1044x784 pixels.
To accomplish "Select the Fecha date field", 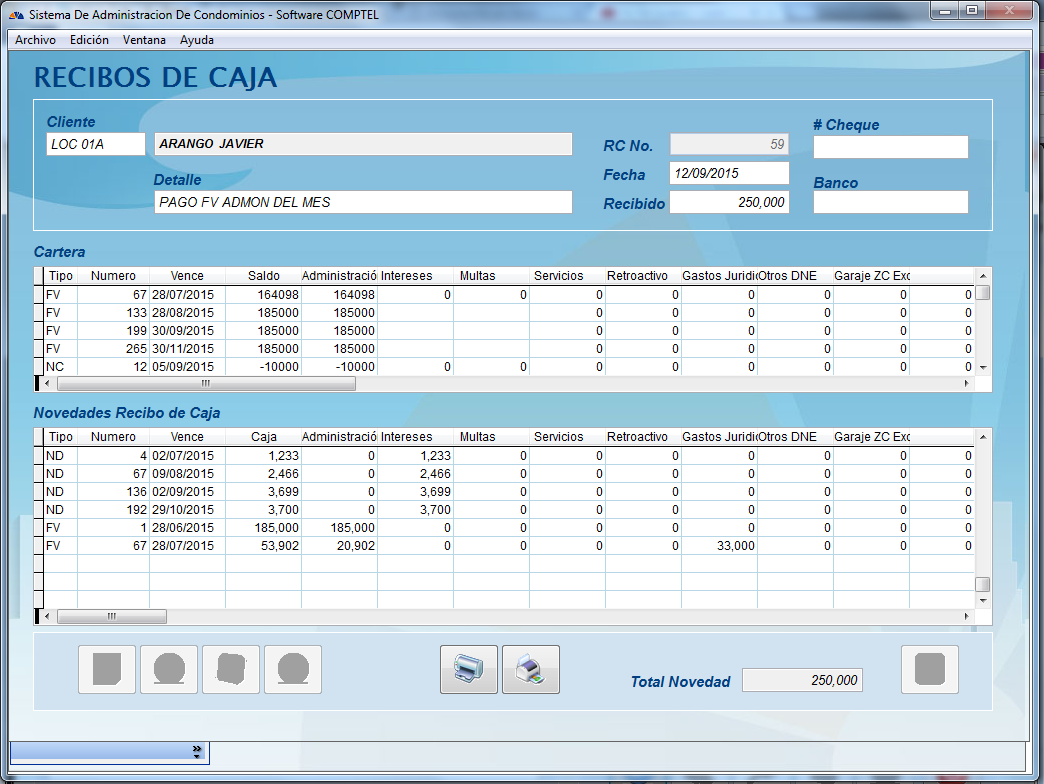I will pyautogui.click(x=730, y=174).
